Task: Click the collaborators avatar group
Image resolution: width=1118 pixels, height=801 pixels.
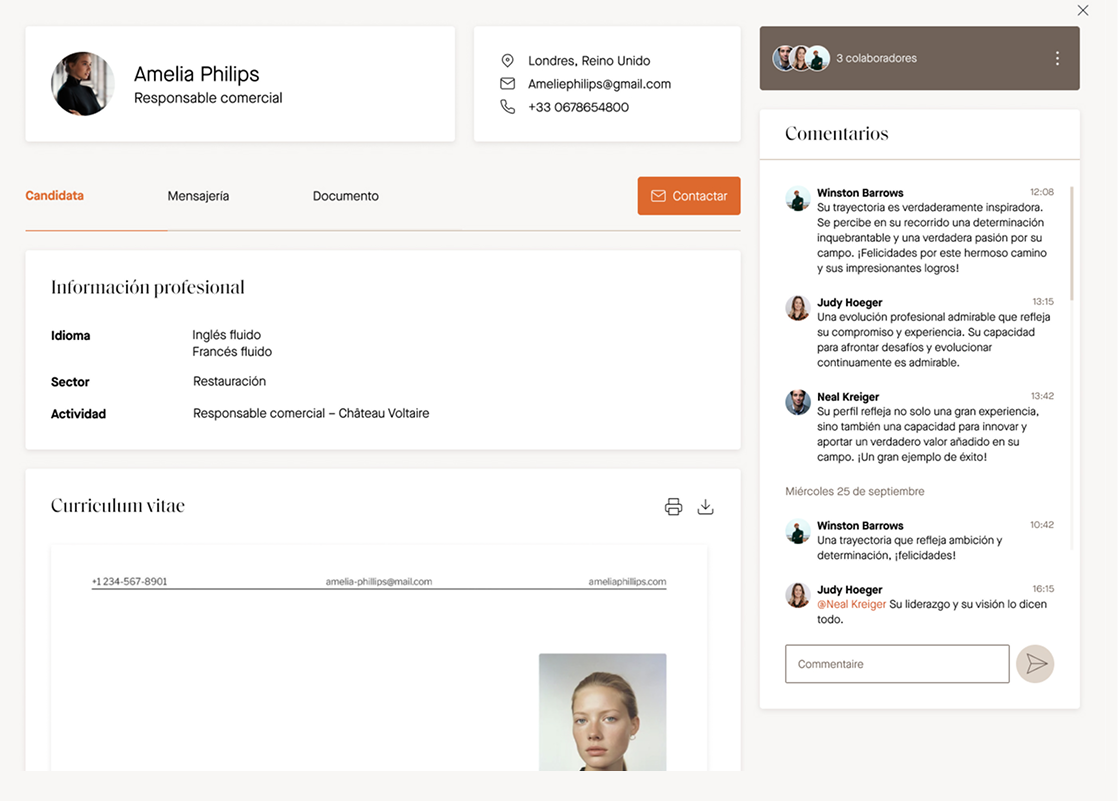Action: (x=801, y=59)
